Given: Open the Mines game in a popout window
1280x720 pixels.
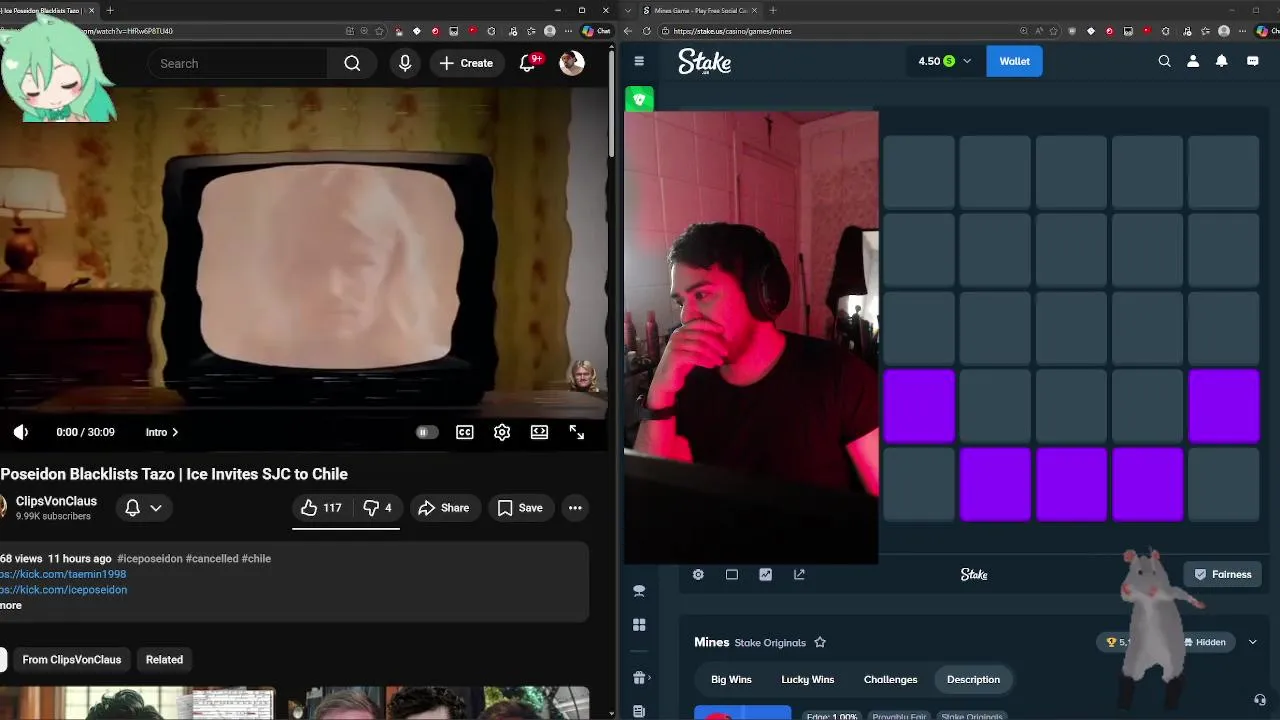Looking at the screenshot, I should 799,574.
